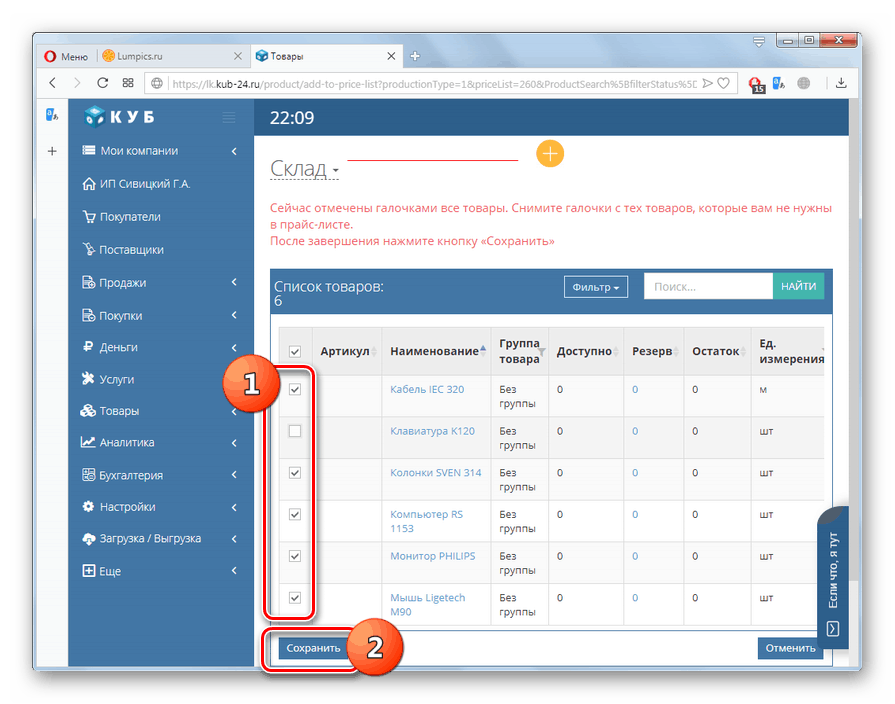Open a new browser tab
This screenshot has height=704, width=895.
(x=415, y=56)
